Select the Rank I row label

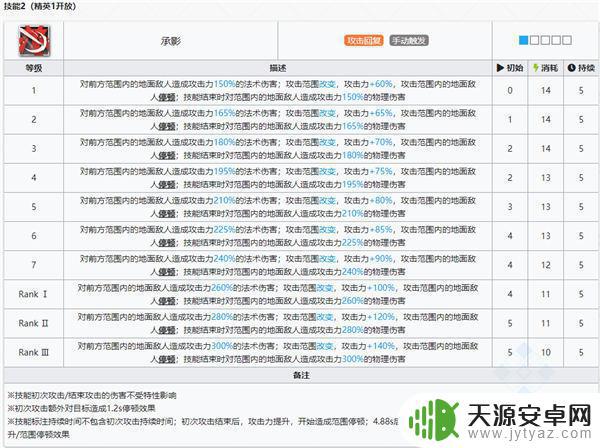pos(33,294)
